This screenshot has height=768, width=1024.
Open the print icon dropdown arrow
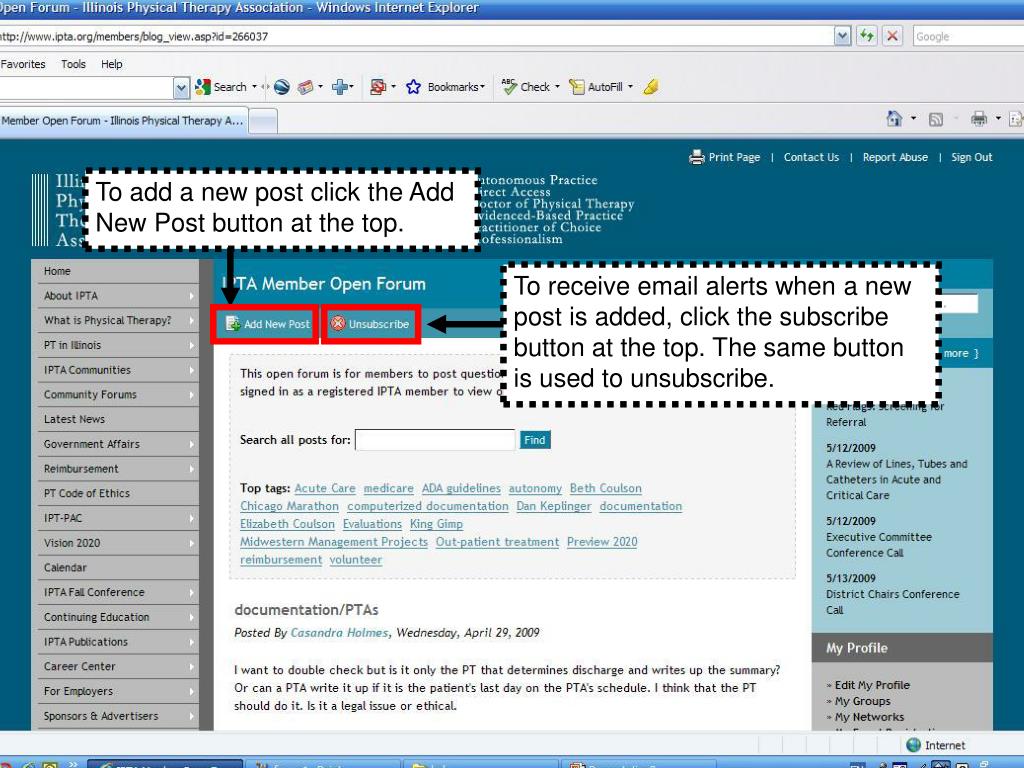coord(998,118)
